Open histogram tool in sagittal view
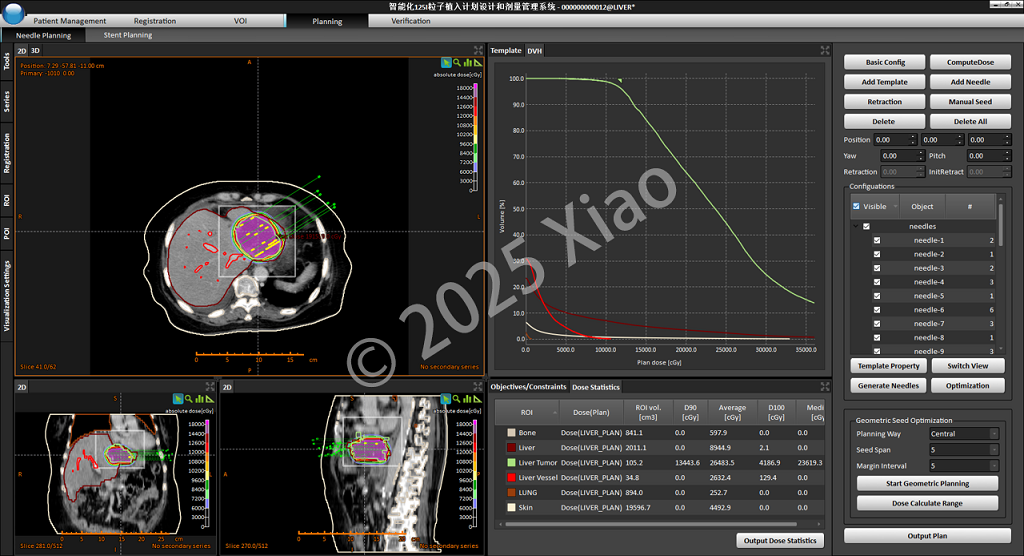1024x556 pixels. [467, 399]
